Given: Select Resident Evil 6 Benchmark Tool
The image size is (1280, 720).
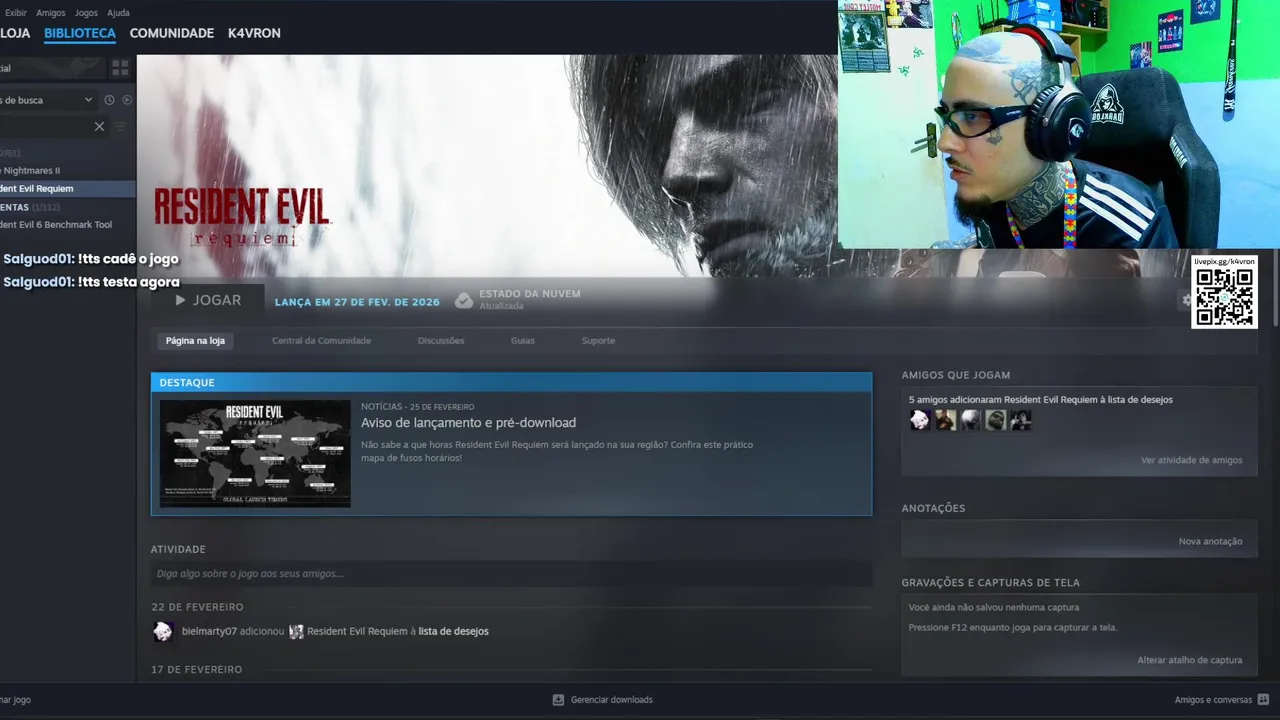Looking at the screenshot, I should (67, 225).
